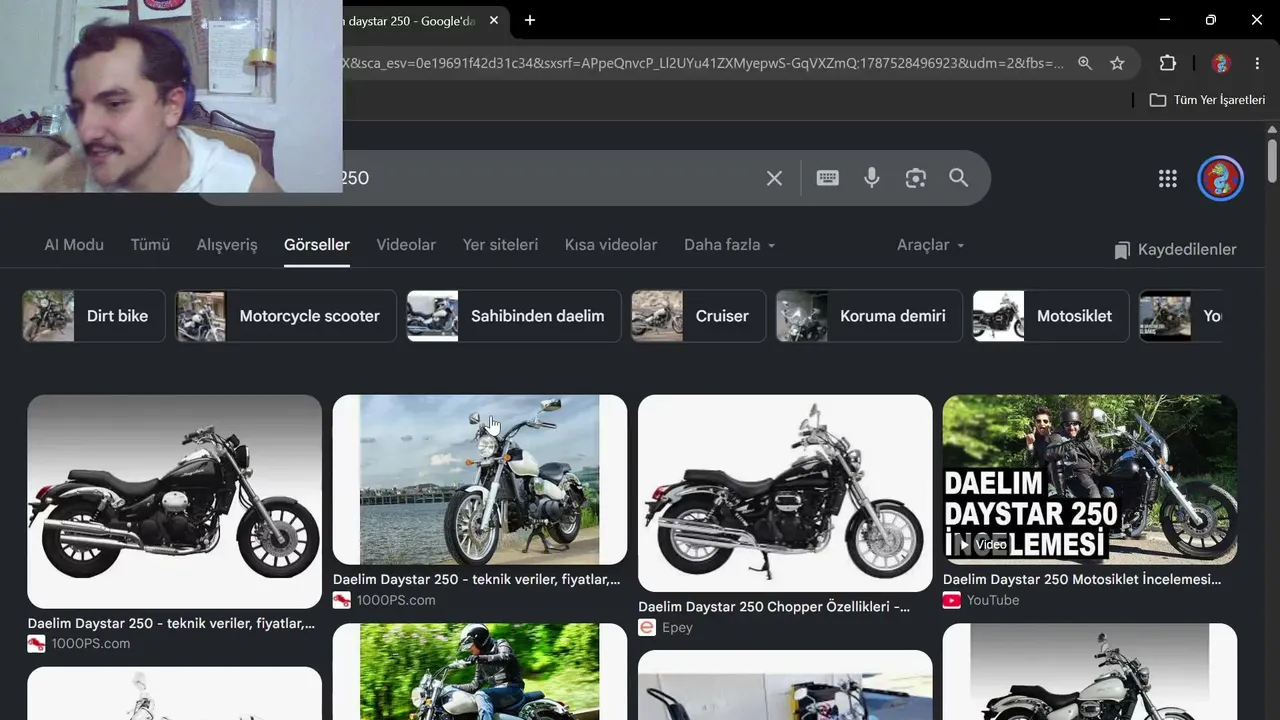
Task: Click the YouTube favicon under the video result
Action: [x=951, y=600]
